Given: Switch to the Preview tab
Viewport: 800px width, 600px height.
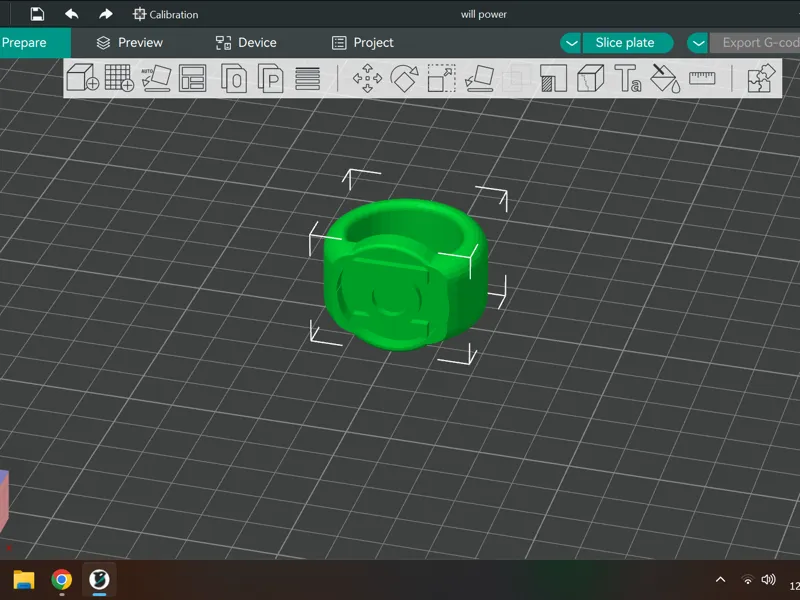Looking at the screenshot, I should [x=130, y=43].
